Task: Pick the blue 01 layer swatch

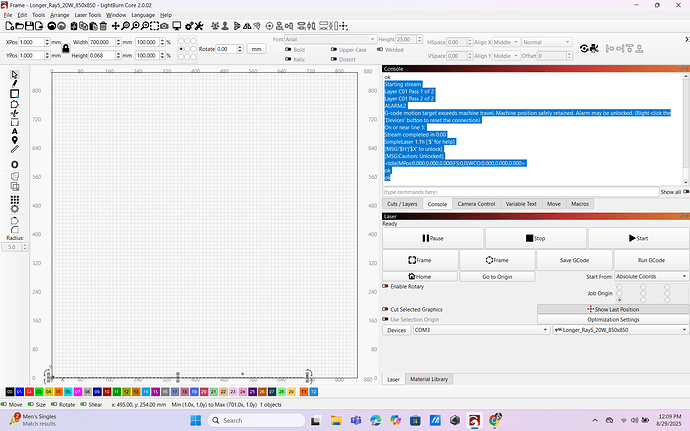Action: coord(19,391)
